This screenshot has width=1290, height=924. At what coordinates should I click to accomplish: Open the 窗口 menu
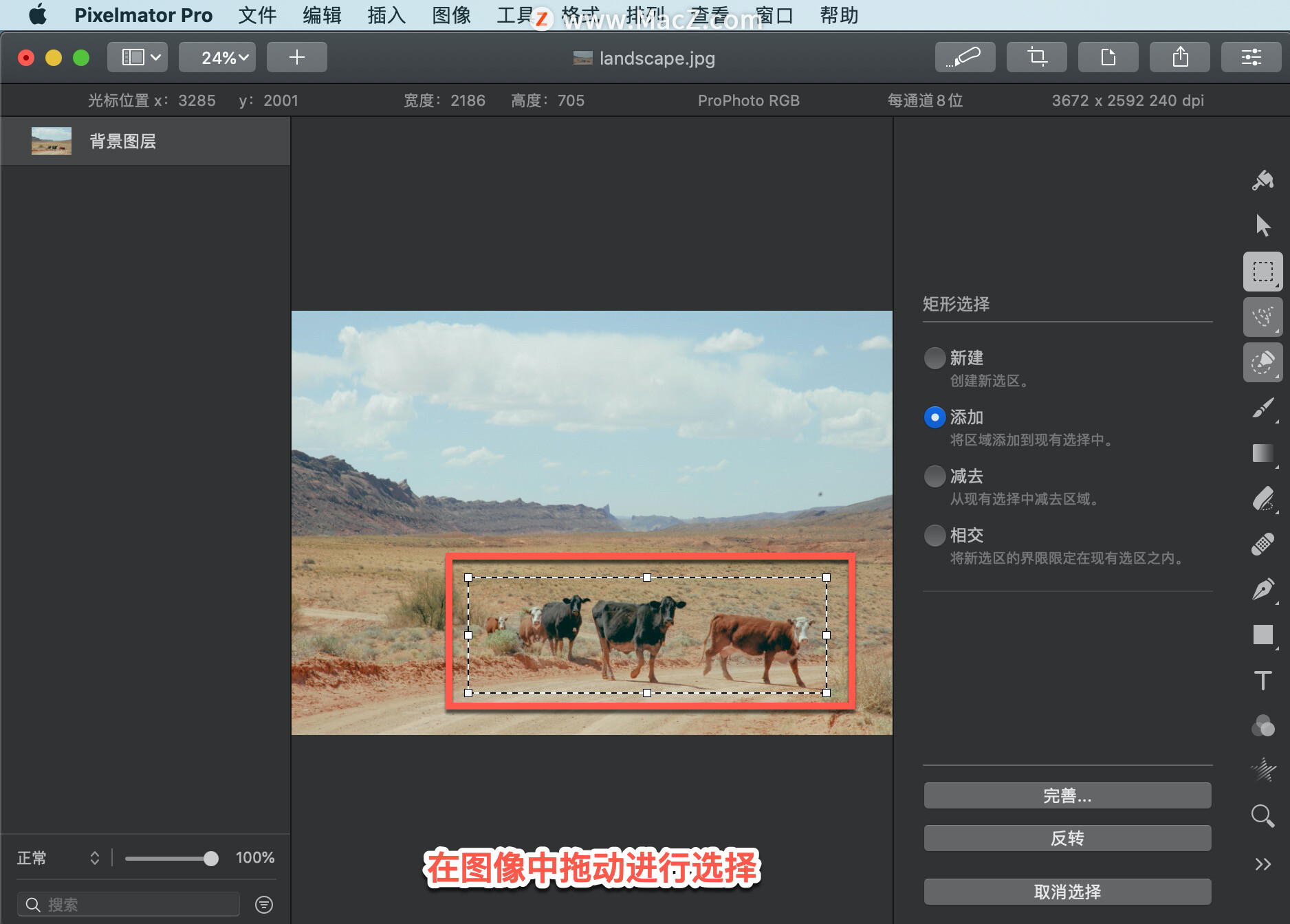coord(774,14)
